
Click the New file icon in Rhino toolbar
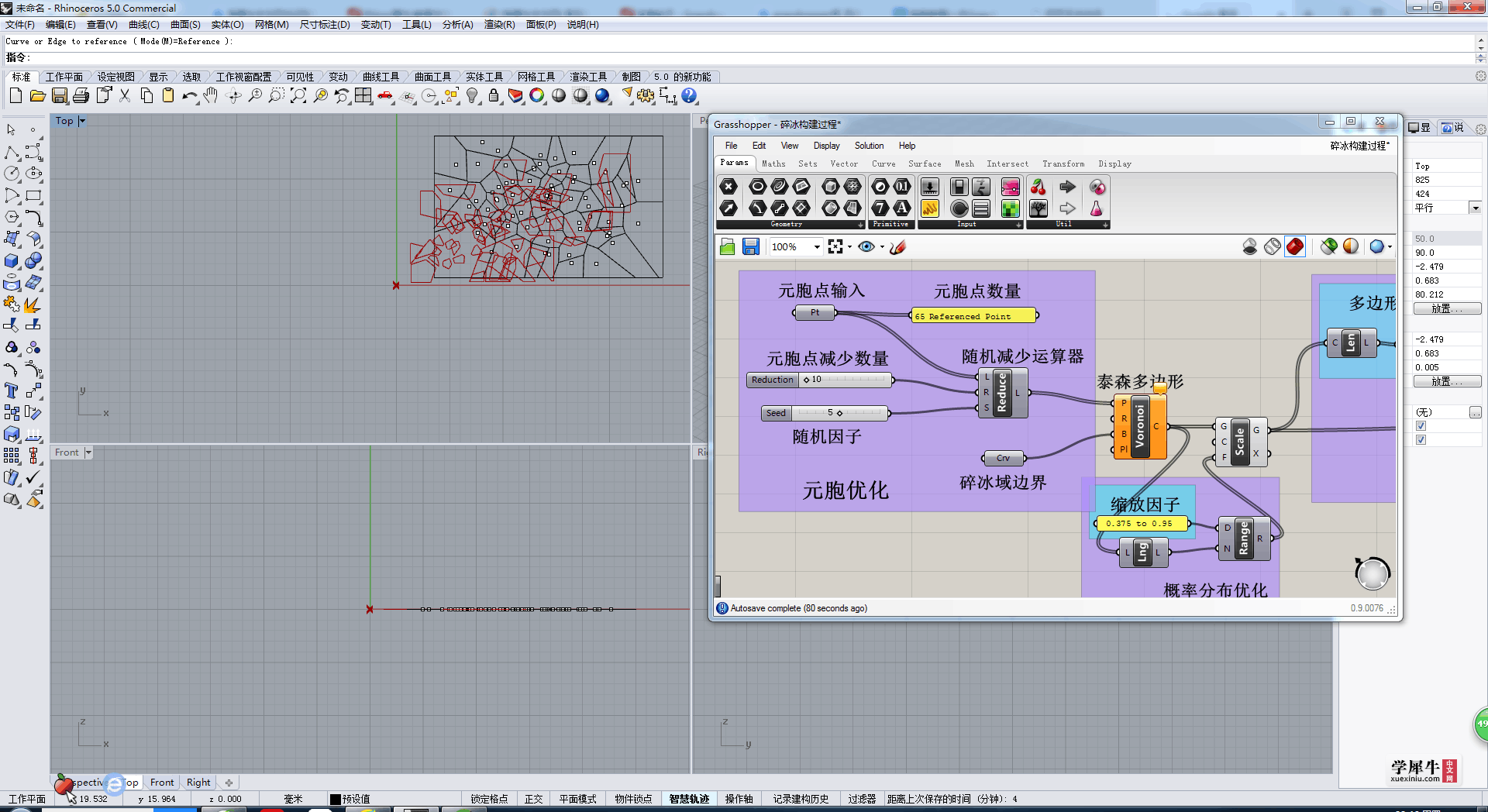[15, 96]
